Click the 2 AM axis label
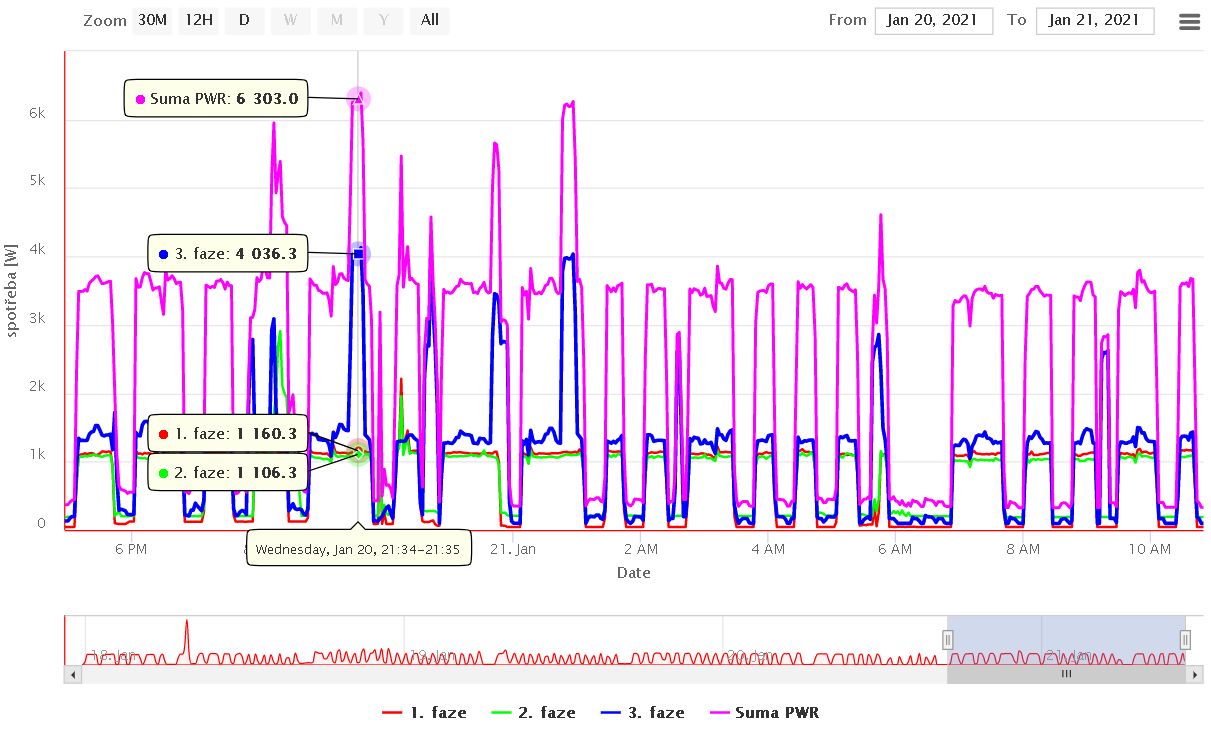The width and height of the screenshot is (1211, 729). (640, 549)
